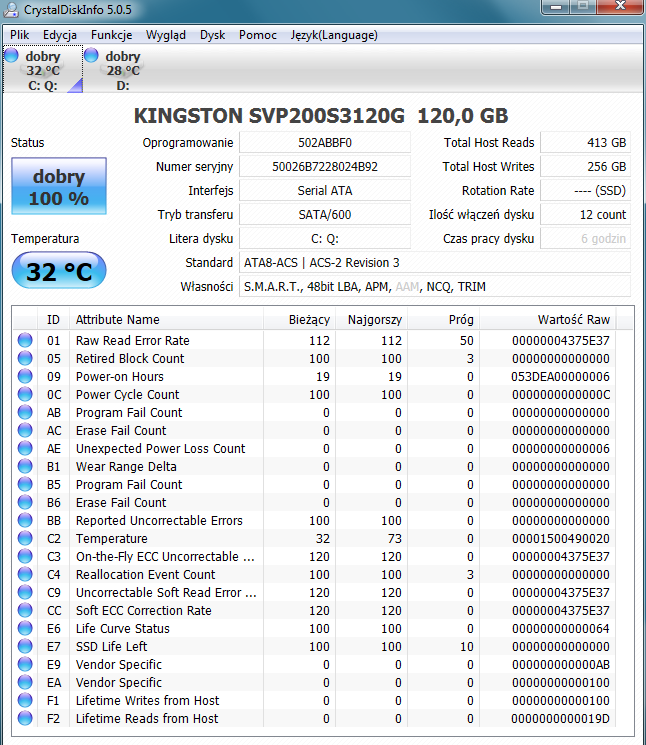Select the D: disk tab
The height and width of the screenshot is (745, 646).
(x=123, y=70)
